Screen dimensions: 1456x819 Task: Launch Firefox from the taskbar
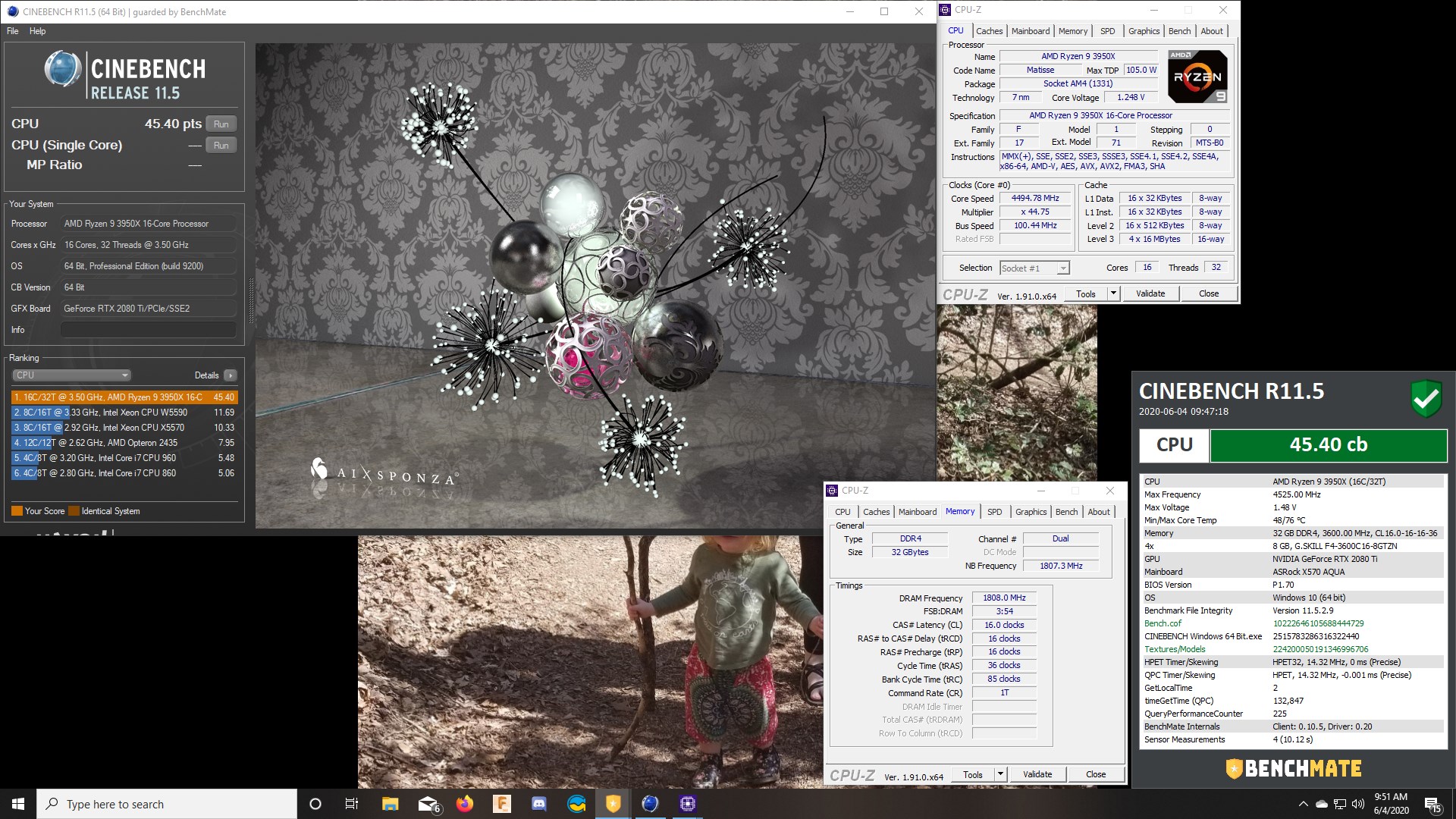click(x=464, y=804)
